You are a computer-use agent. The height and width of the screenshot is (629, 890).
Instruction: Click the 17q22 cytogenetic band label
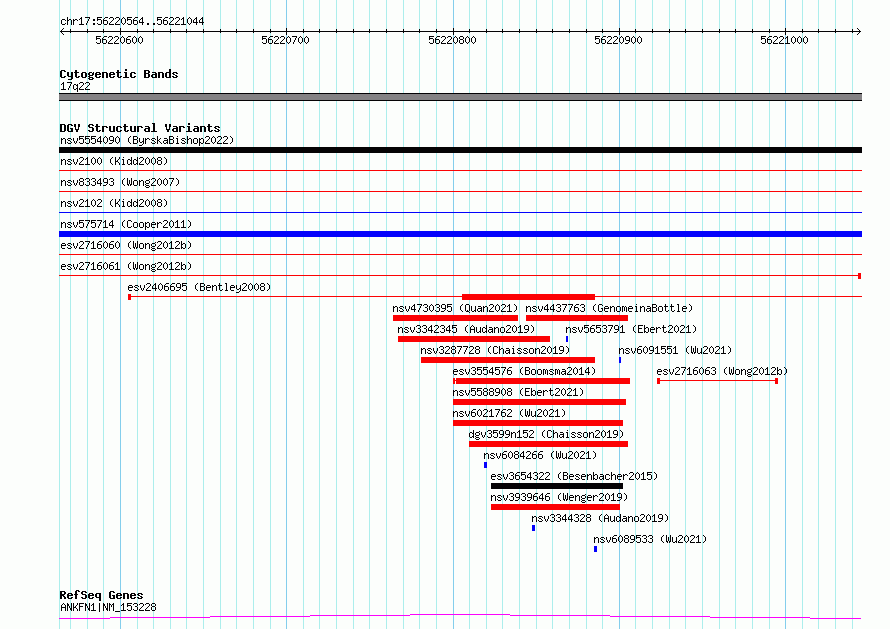[x=75, y=86]
